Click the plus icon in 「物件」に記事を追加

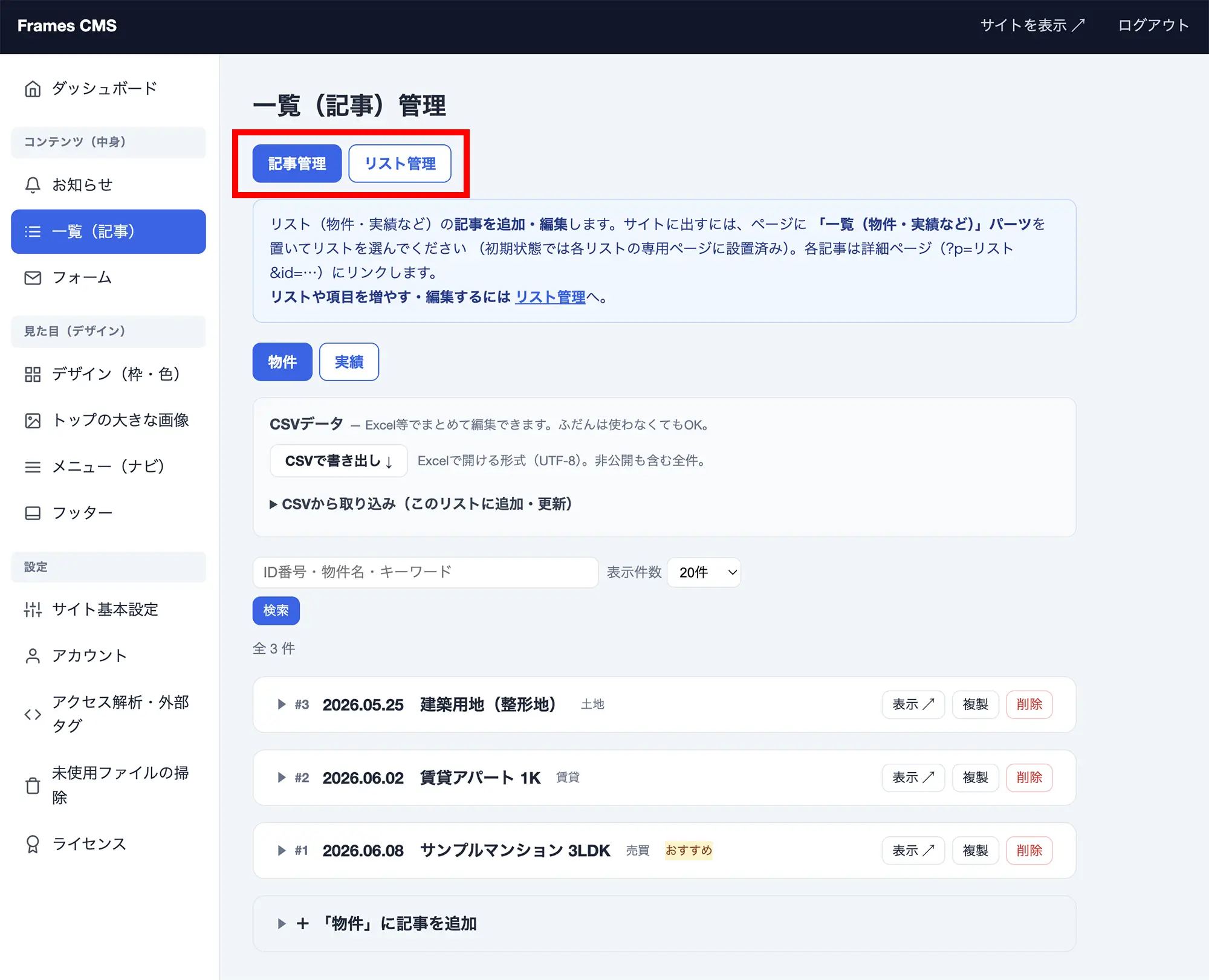303,923
